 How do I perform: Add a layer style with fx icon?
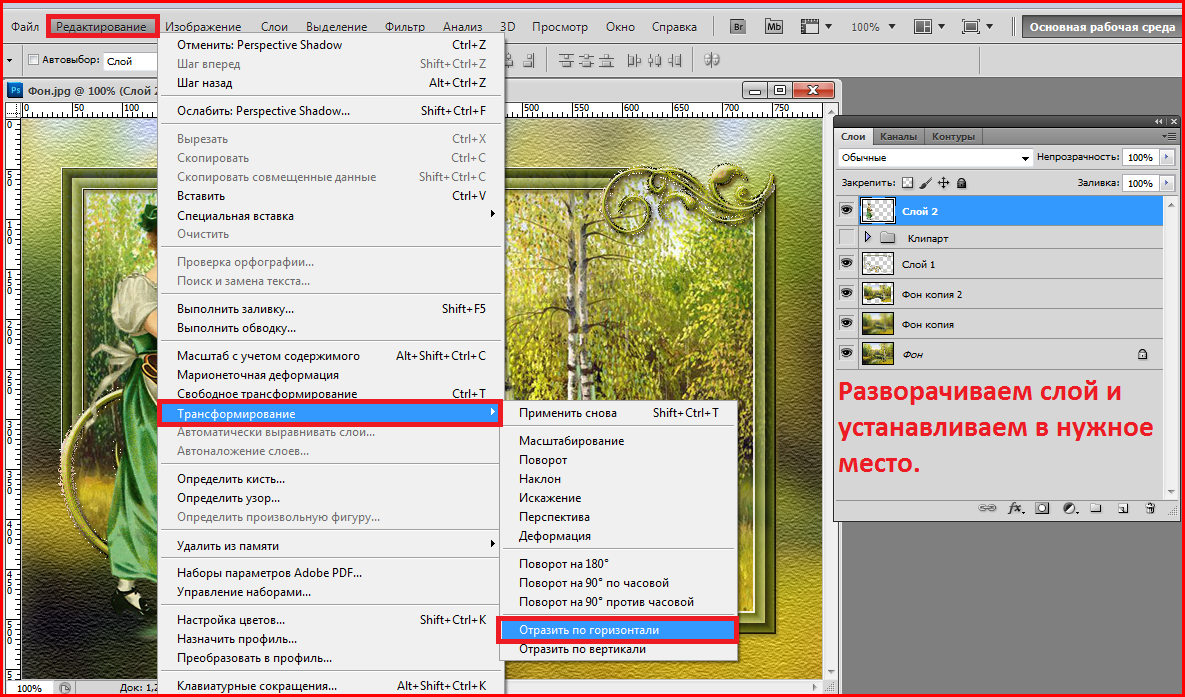(1015, 508)
